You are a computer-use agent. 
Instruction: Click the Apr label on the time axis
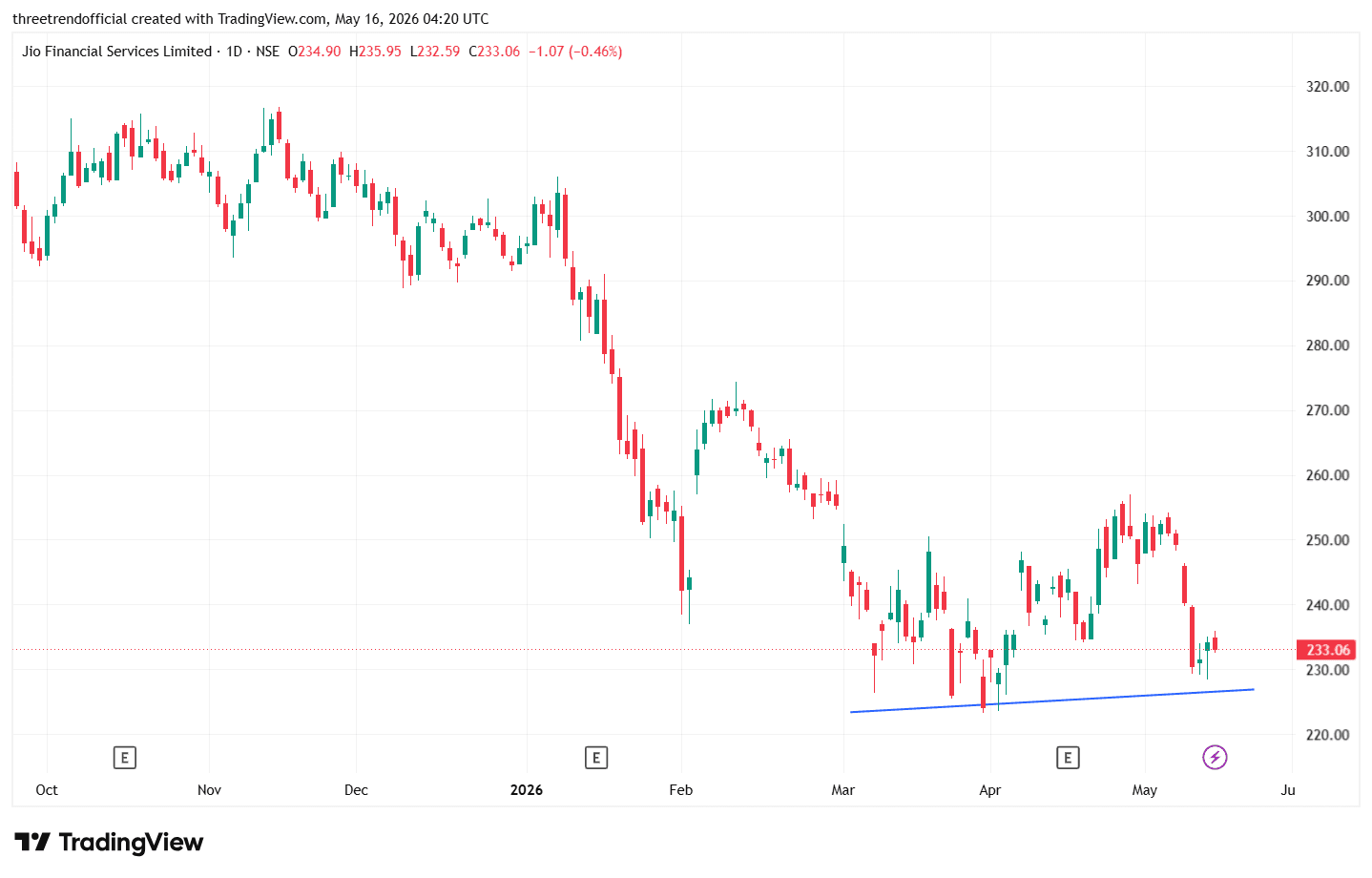point(990,790)
